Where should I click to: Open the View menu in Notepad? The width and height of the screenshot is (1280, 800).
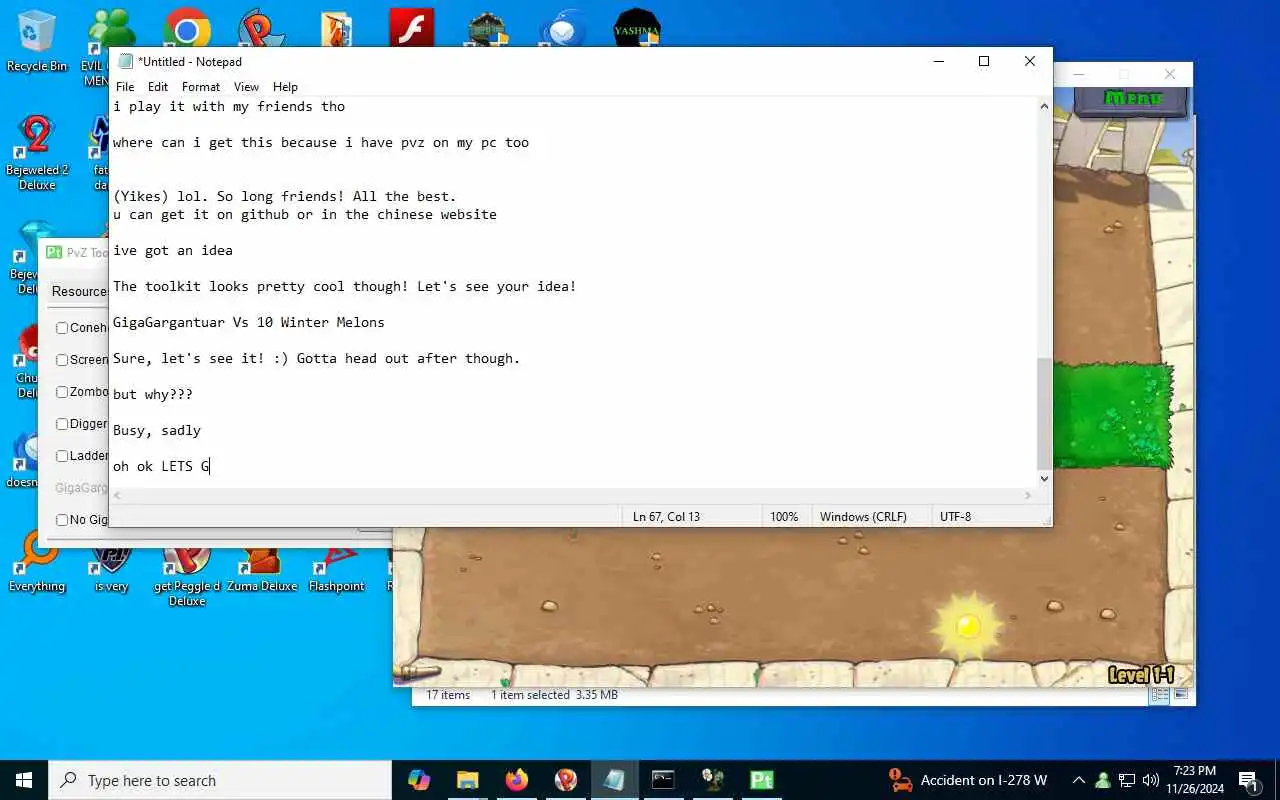click(x=246, y=87)
